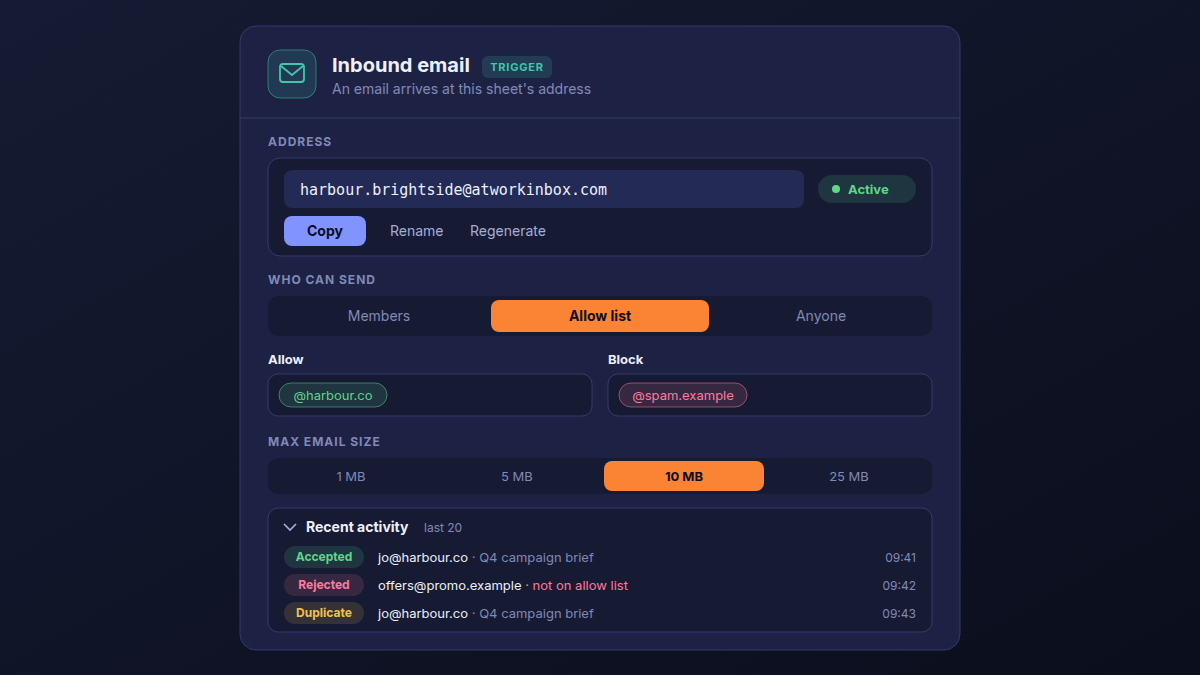Click the harbour.brightside address field
This screenshot has height=675, width=1200.
(x=544, y=189)
